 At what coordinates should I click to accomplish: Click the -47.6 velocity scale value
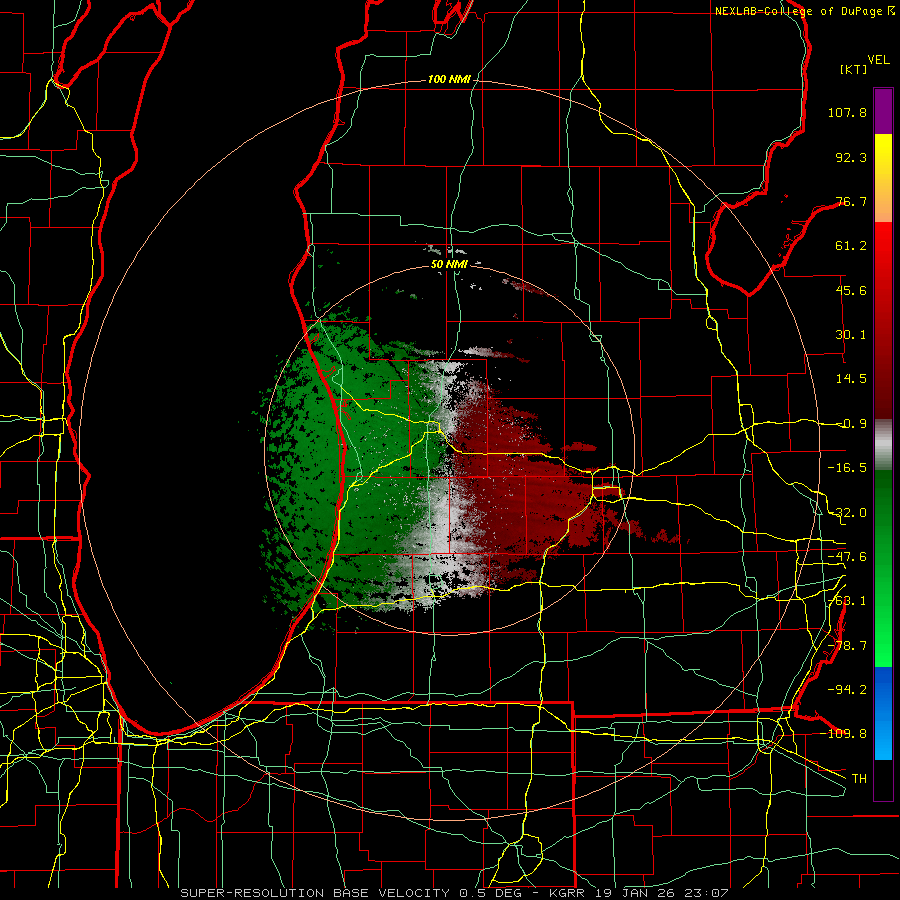pos(847,557)
